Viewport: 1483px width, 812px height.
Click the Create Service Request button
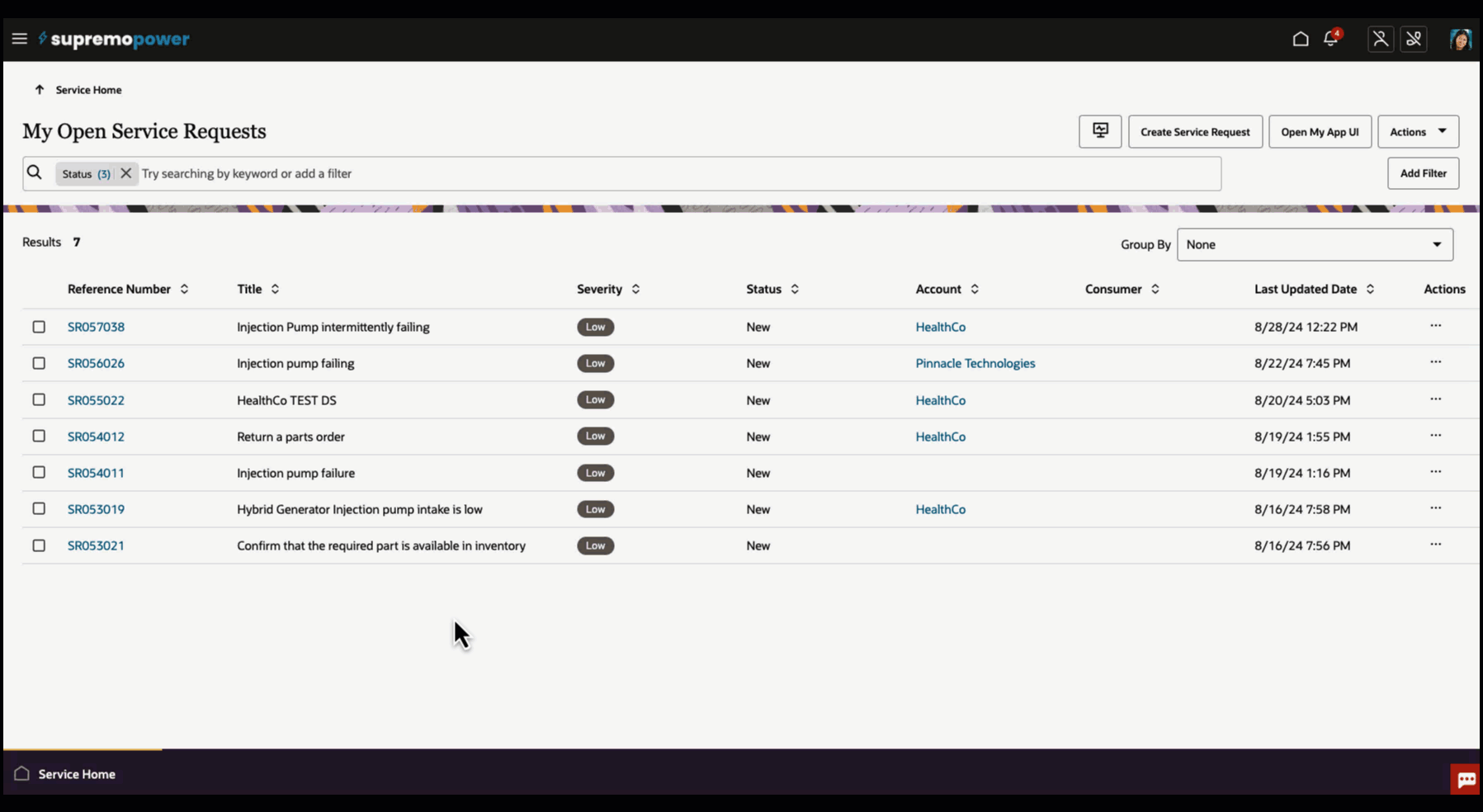(1194, 131)
